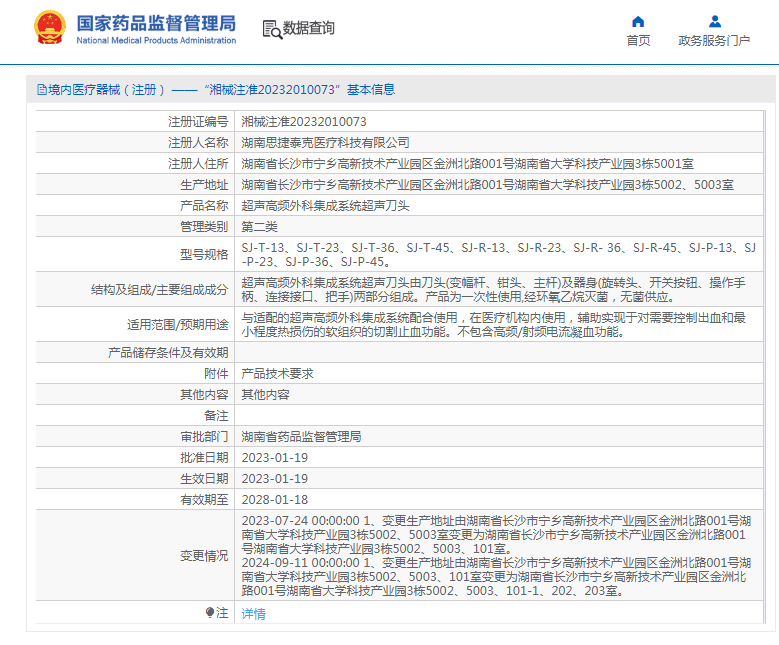Select registrant name 湖南思捷泰克医疗科技有限公司
The height and width of the screenshot is (645, 779).
pos(325,143)
